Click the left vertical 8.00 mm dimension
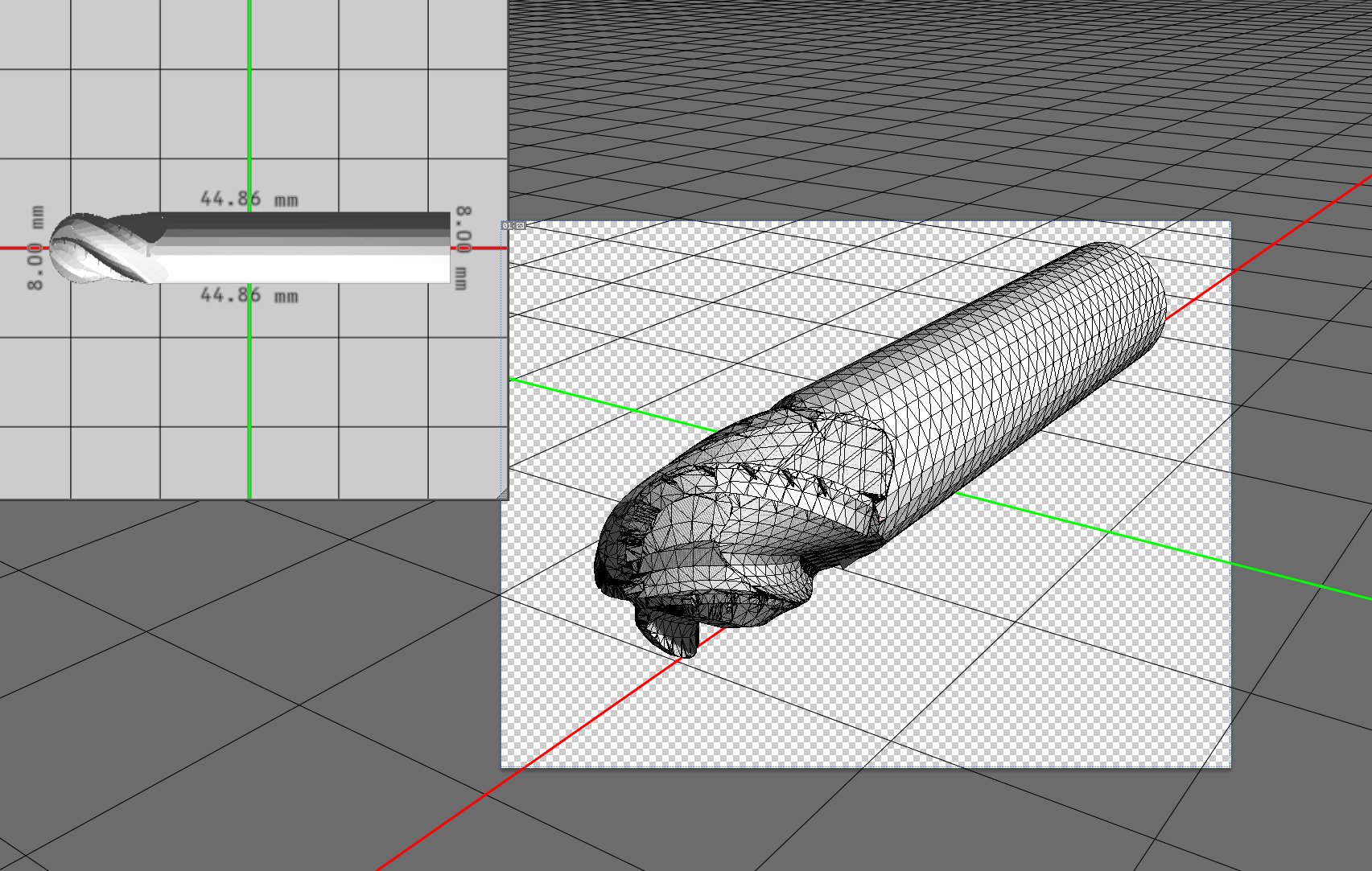This screenshot has height=871, width=1372. pos(35,248)
